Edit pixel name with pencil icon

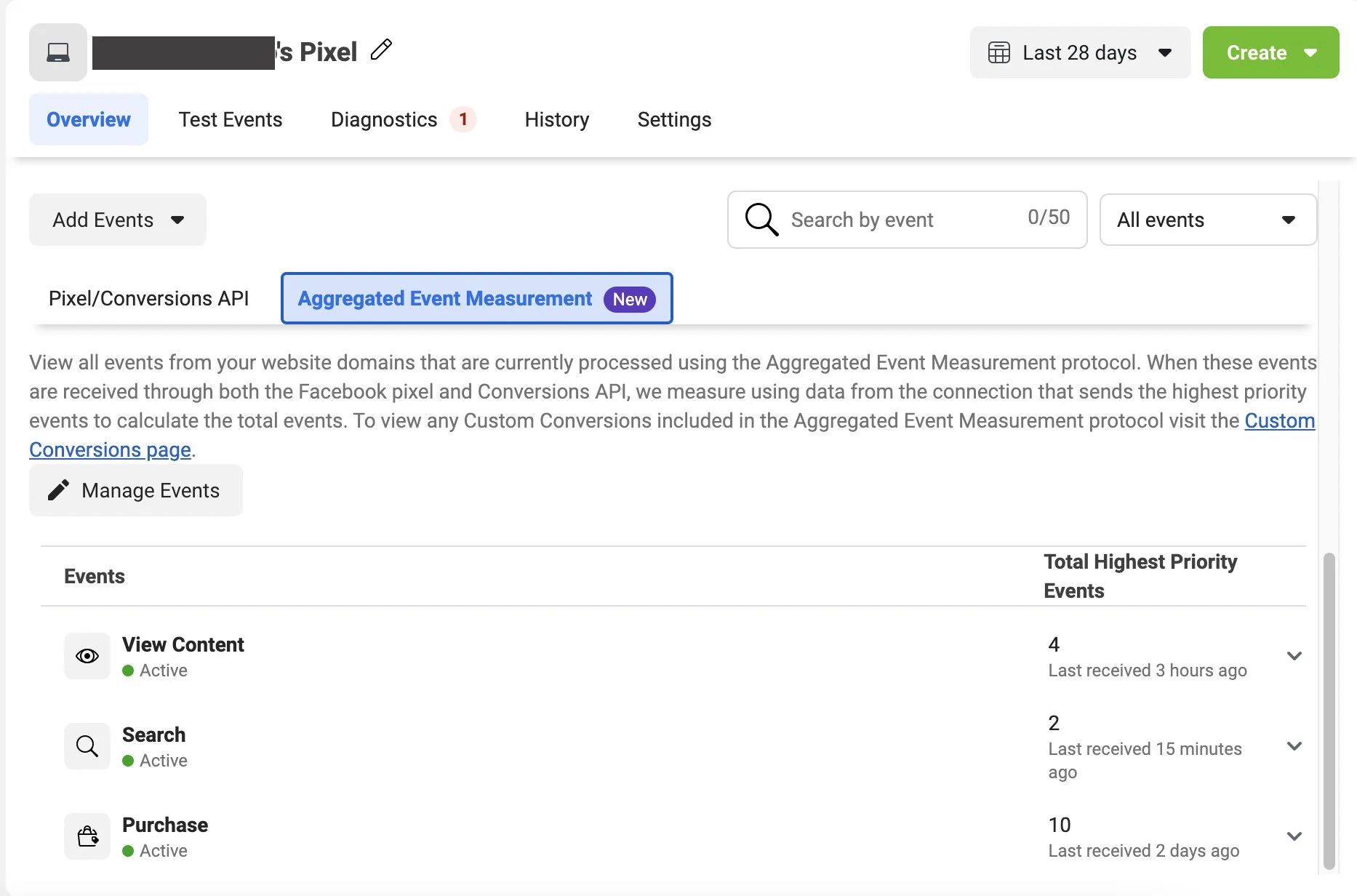coord(381,49)
